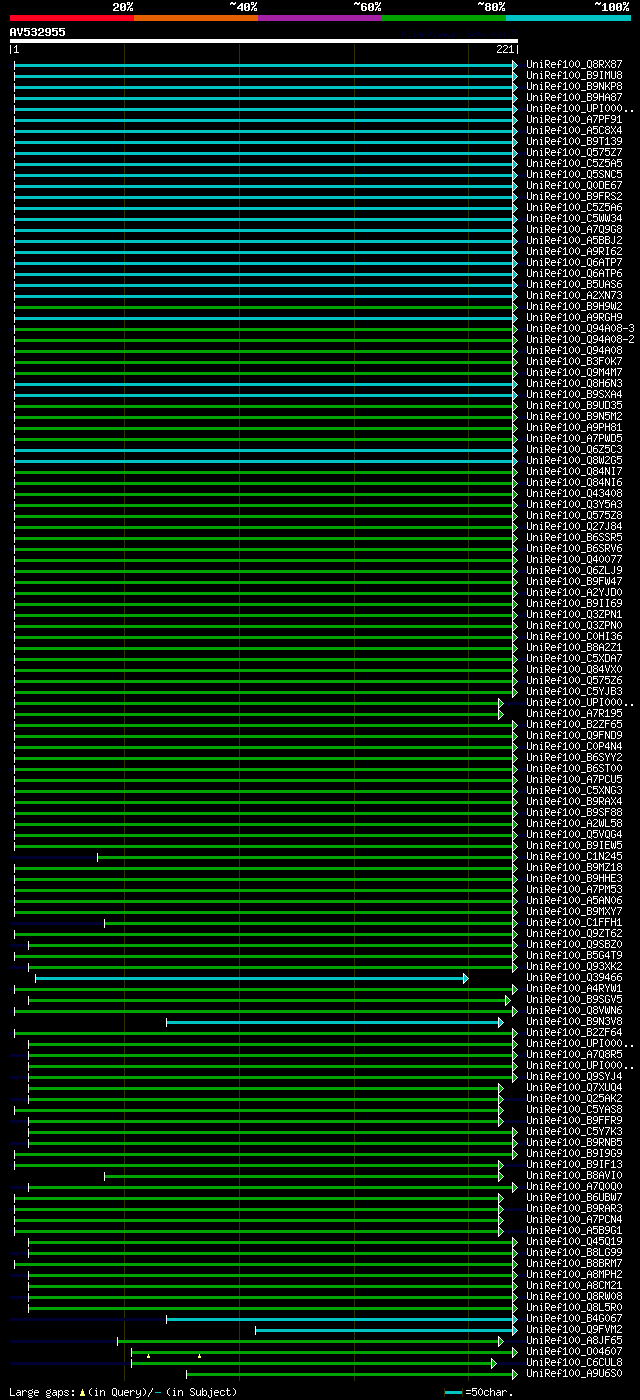Click the cyan alignment bar for Q9FVM2
The image size is (640, 1400).
point(385,1329)
